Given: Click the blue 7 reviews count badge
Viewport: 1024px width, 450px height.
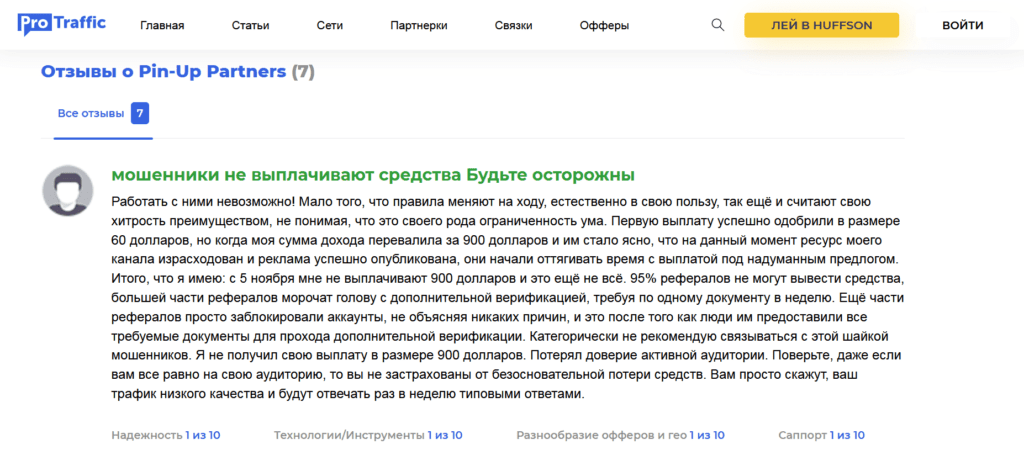Looking at the screenshot, I should click(x=140, y=114).
